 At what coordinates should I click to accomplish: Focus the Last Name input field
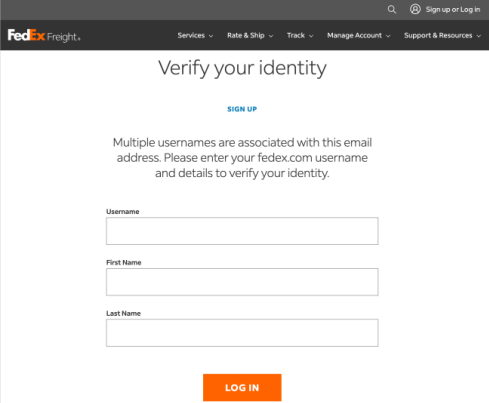242,333
